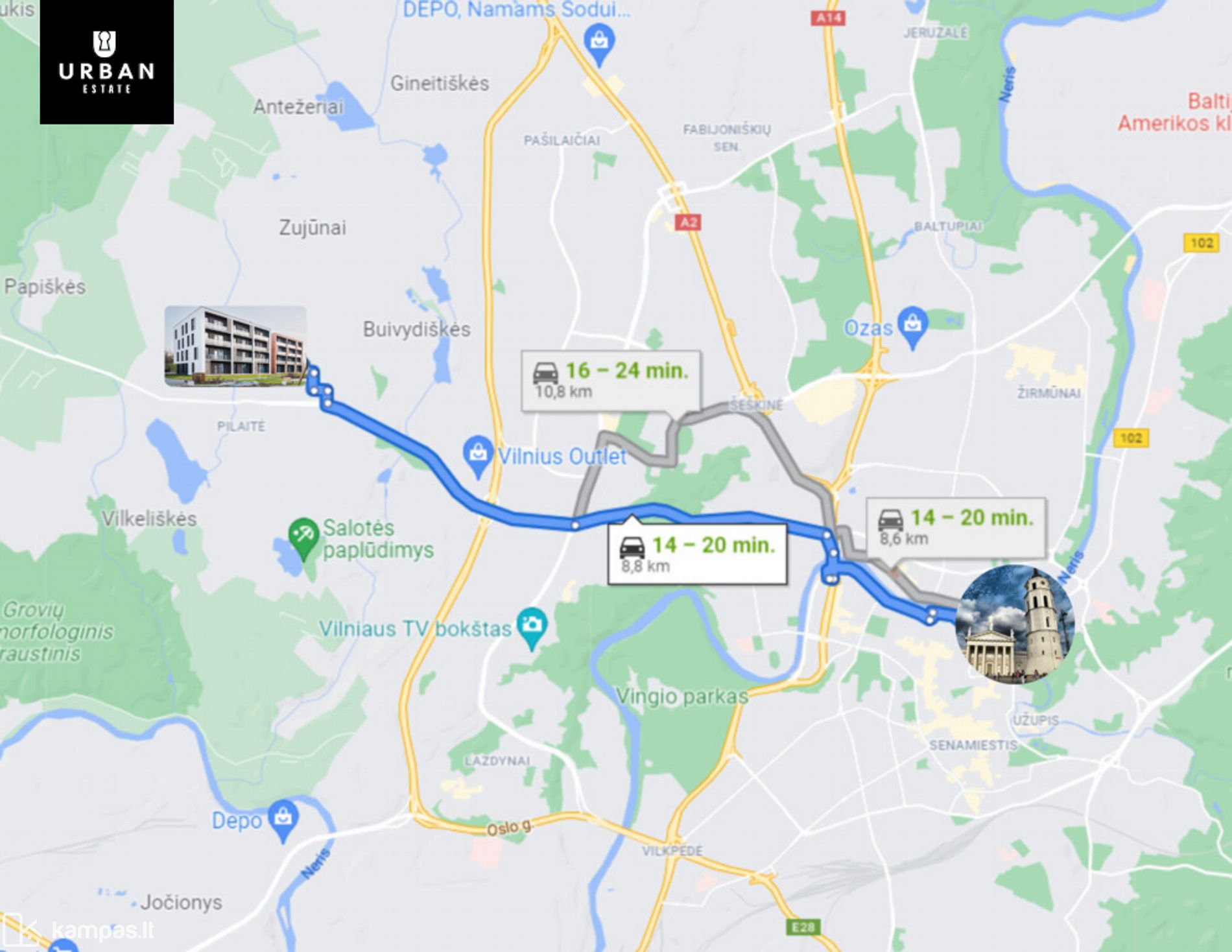The width and height of the screenshot is (1232, 952).
Task: Click the Depo store pin near Neris
Action: [x=283, y=820]
